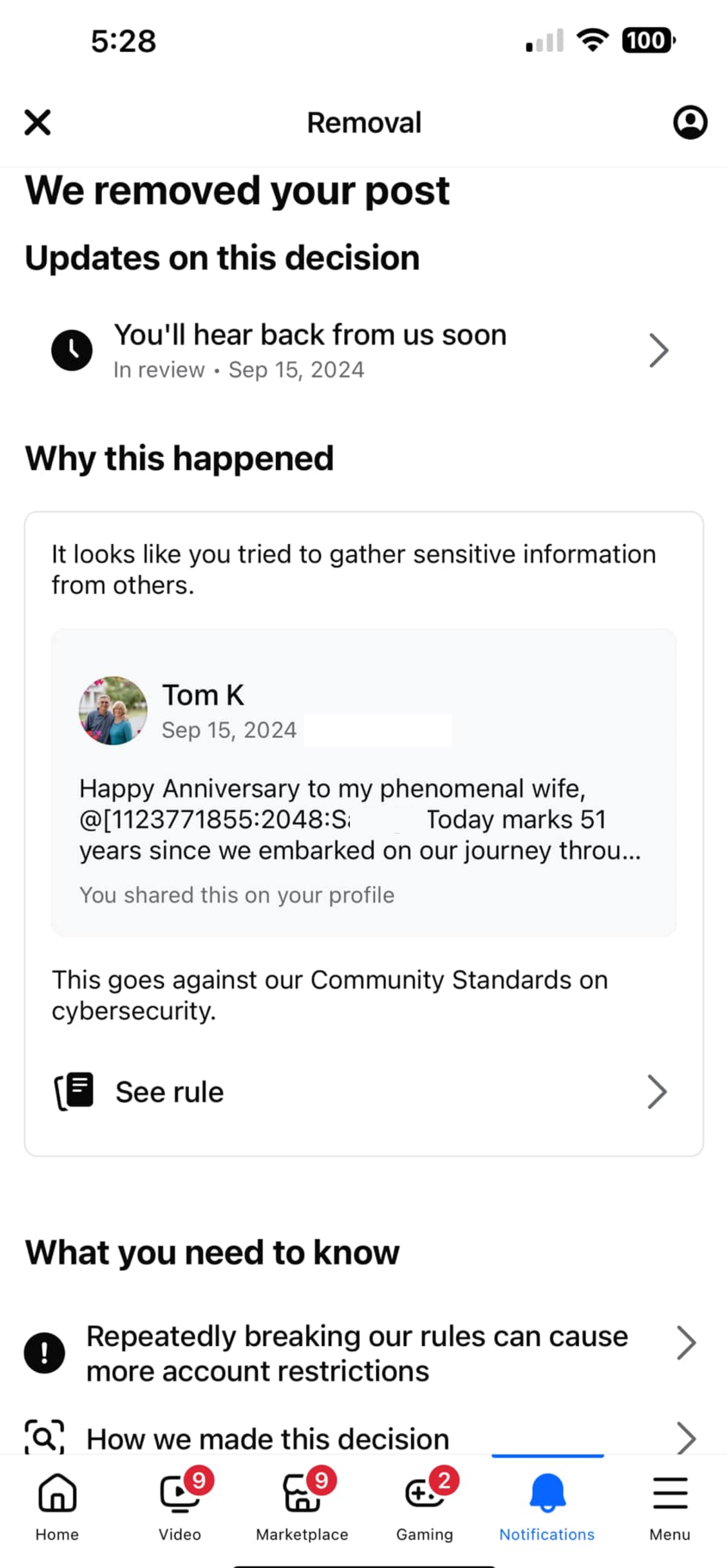Image resolution: width=727 pixels, height=1568 pixels.
Task: Open the profile account icon
Action: click(x=690, y=122)
